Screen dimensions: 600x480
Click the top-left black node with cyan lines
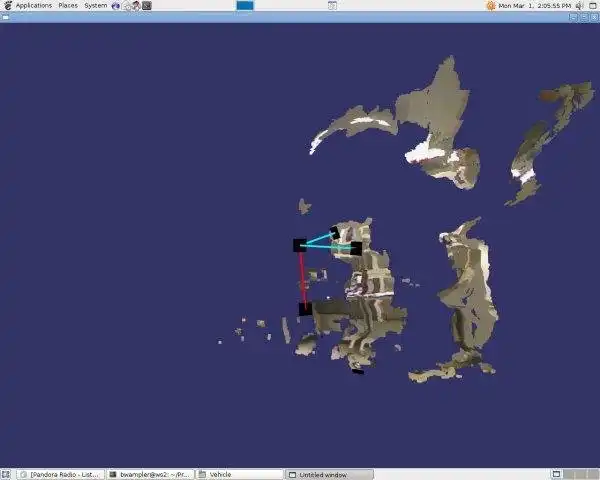300,245
